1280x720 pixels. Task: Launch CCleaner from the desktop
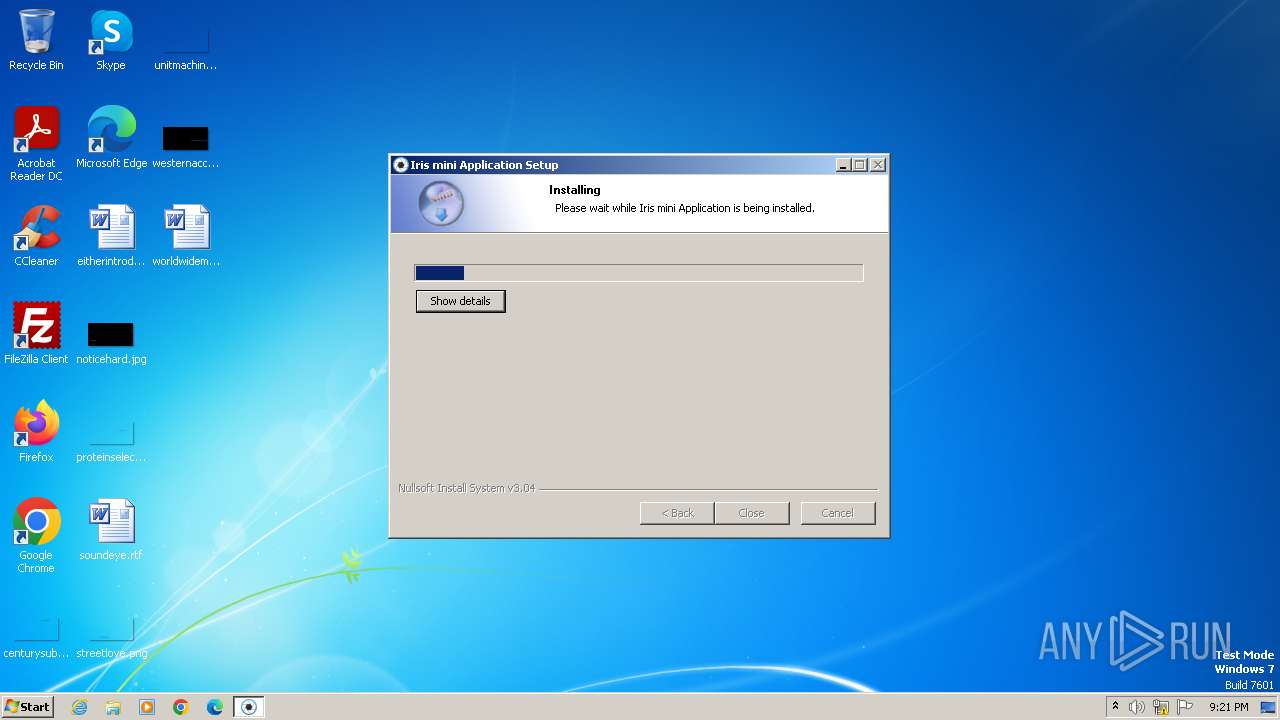point(36,236)
